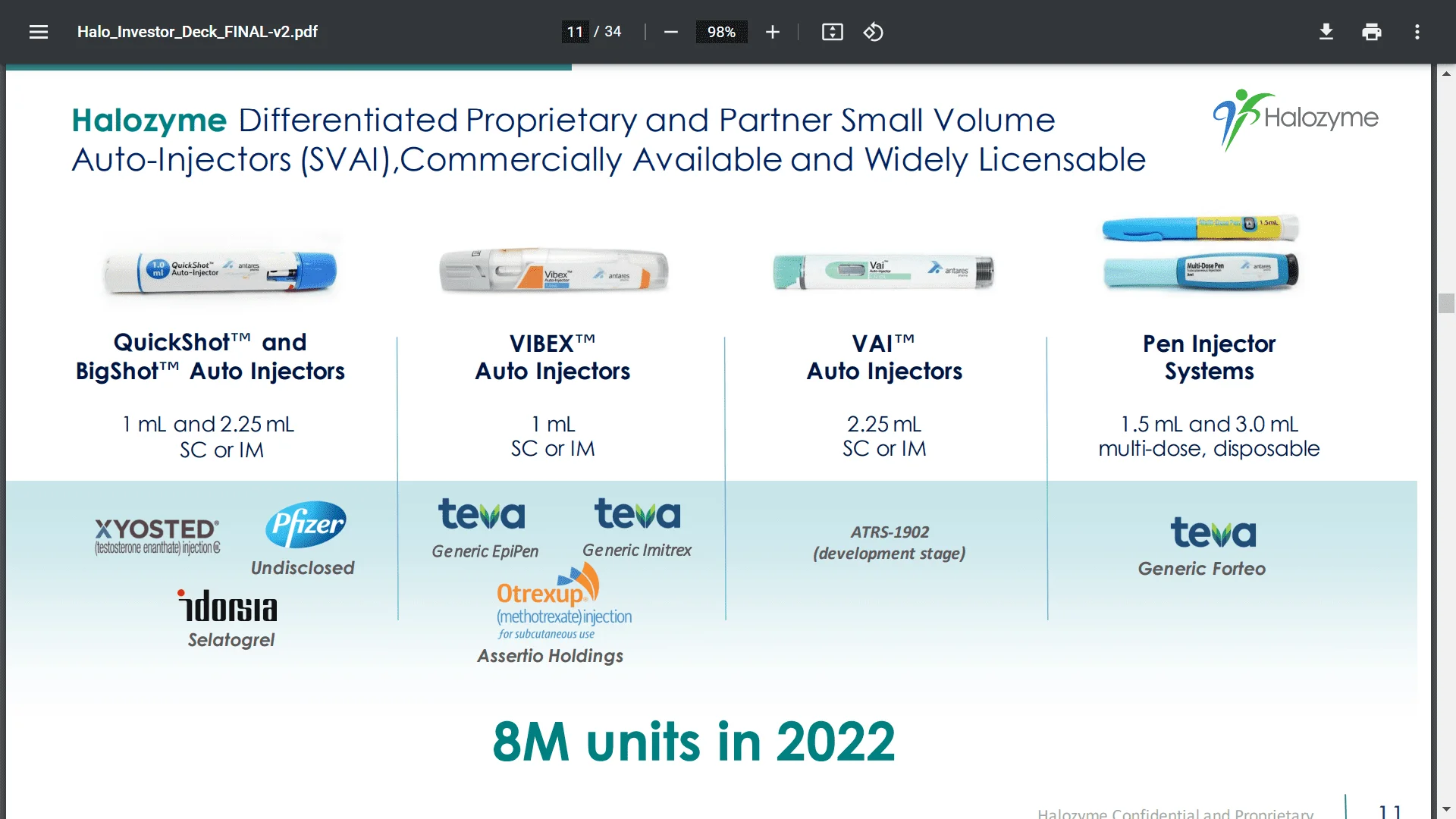This screenshot has width=1456, height=819.
Task: Click the 'Generic EpiPen' label
Action: pyautogui.click(x=485, y=551)
